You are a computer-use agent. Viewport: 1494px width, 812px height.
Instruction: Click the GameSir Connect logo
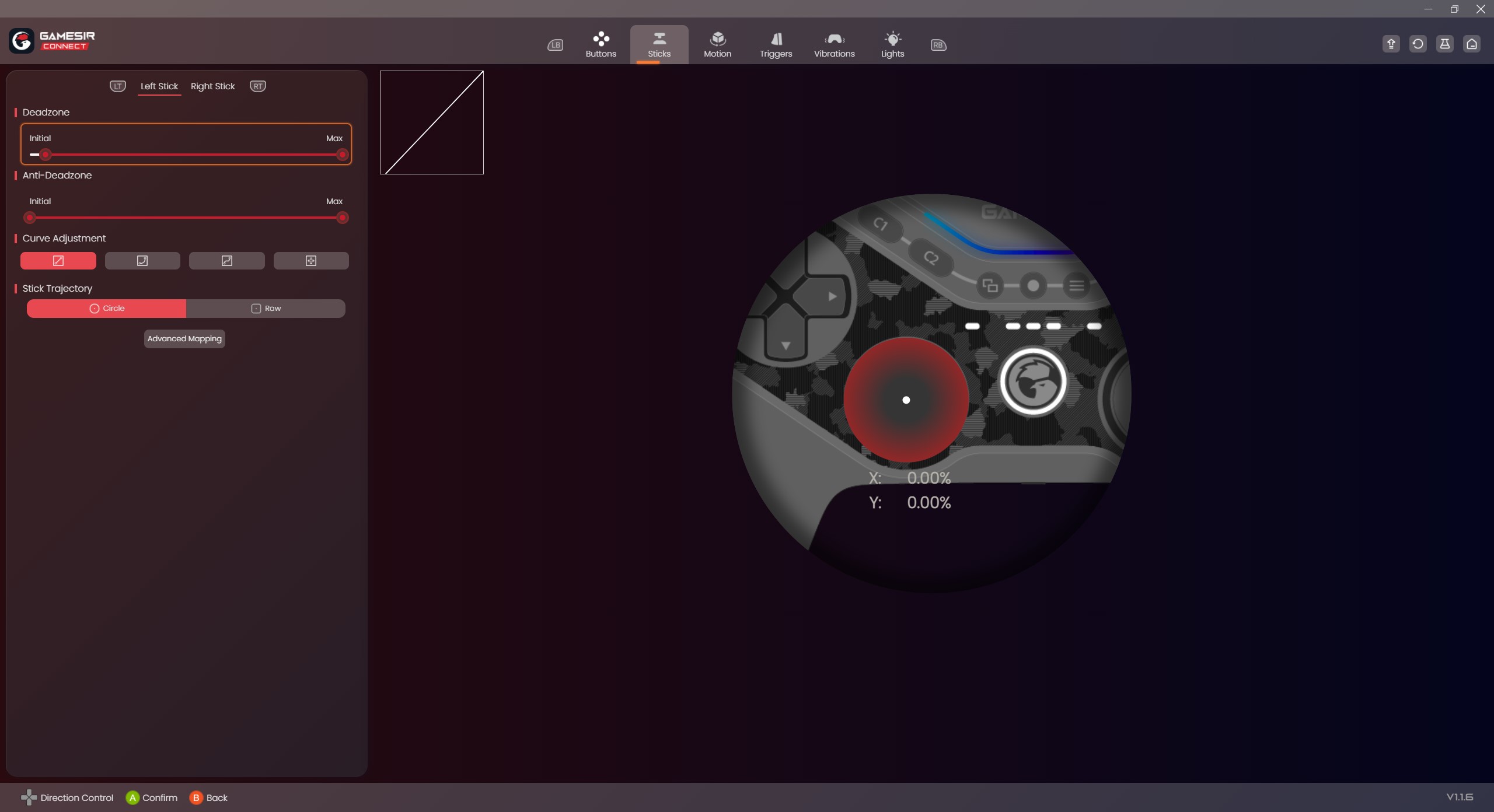tap(52, 41)
